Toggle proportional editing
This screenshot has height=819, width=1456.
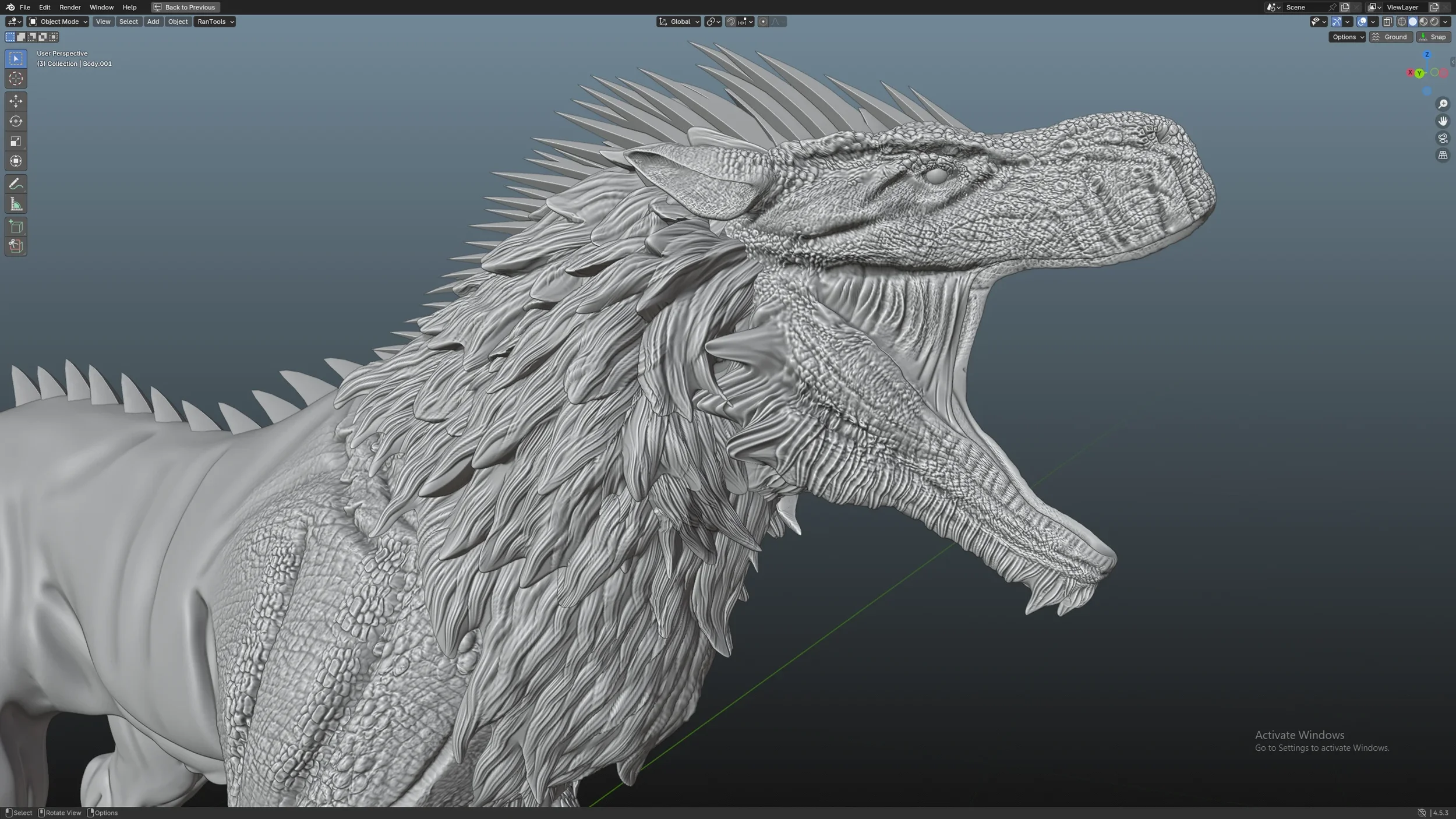click(763, 22)
